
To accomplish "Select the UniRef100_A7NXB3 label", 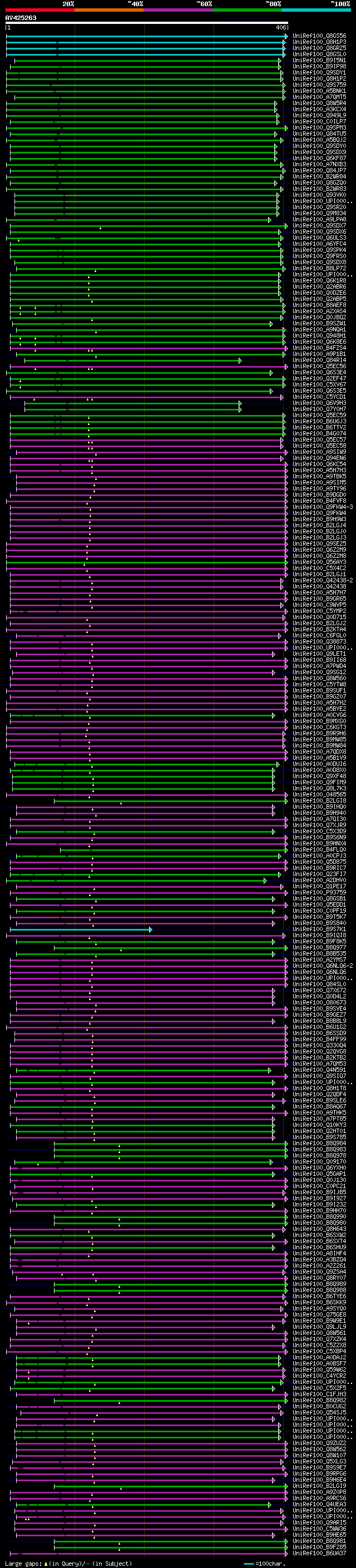I will (x=319, y=164).
